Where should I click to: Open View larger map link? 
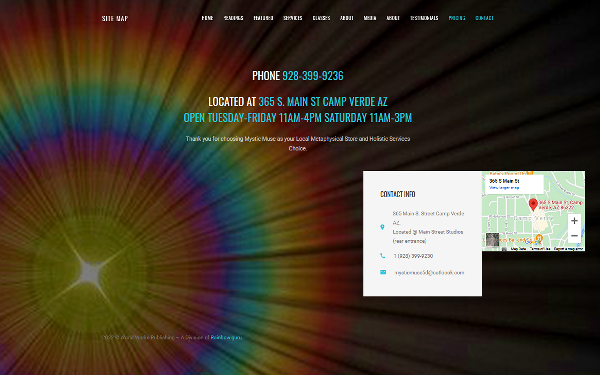pyautogui.click(x=504, y=188)
